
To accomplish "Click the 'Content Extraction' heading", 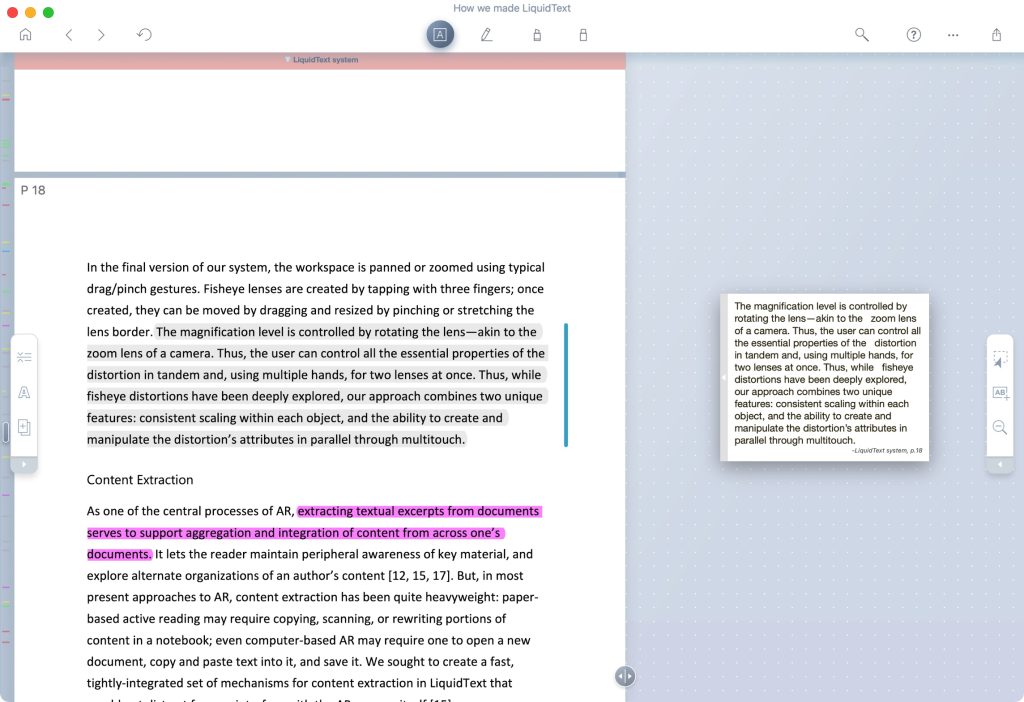I will point(140,479).
